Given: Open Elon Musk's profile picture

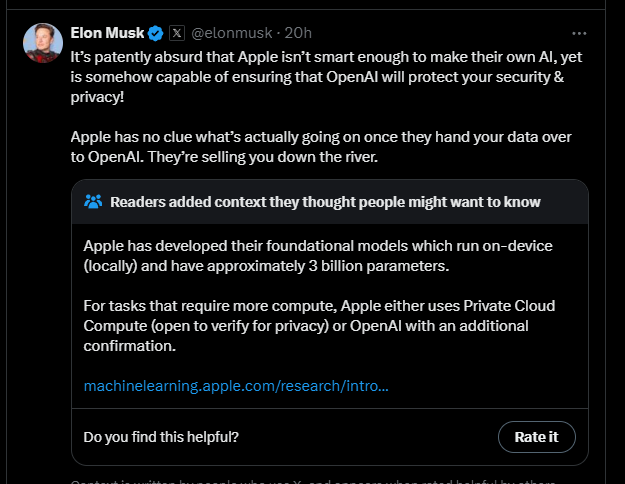Looking at the screenshot, I should (43, 43).
